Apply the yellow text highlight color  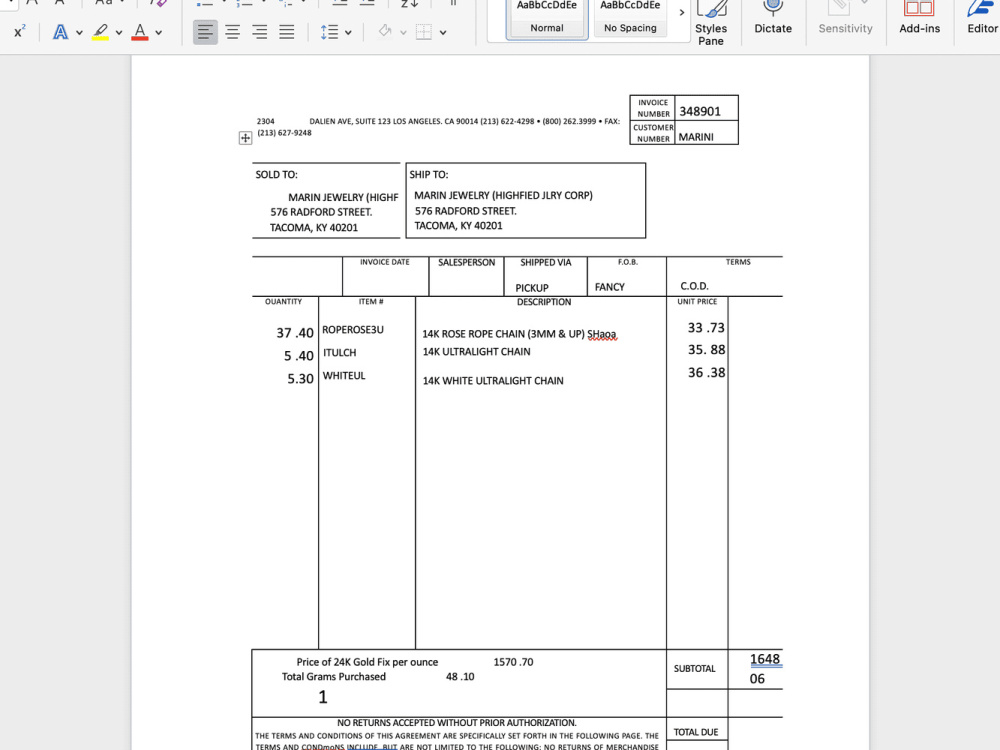[x=100, y=32]
